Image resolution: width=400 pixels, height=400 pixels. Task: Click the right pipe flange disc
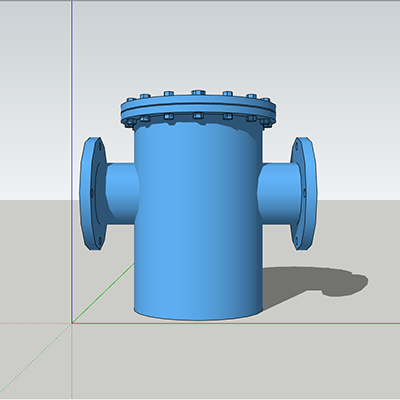[x=304, y=193]
